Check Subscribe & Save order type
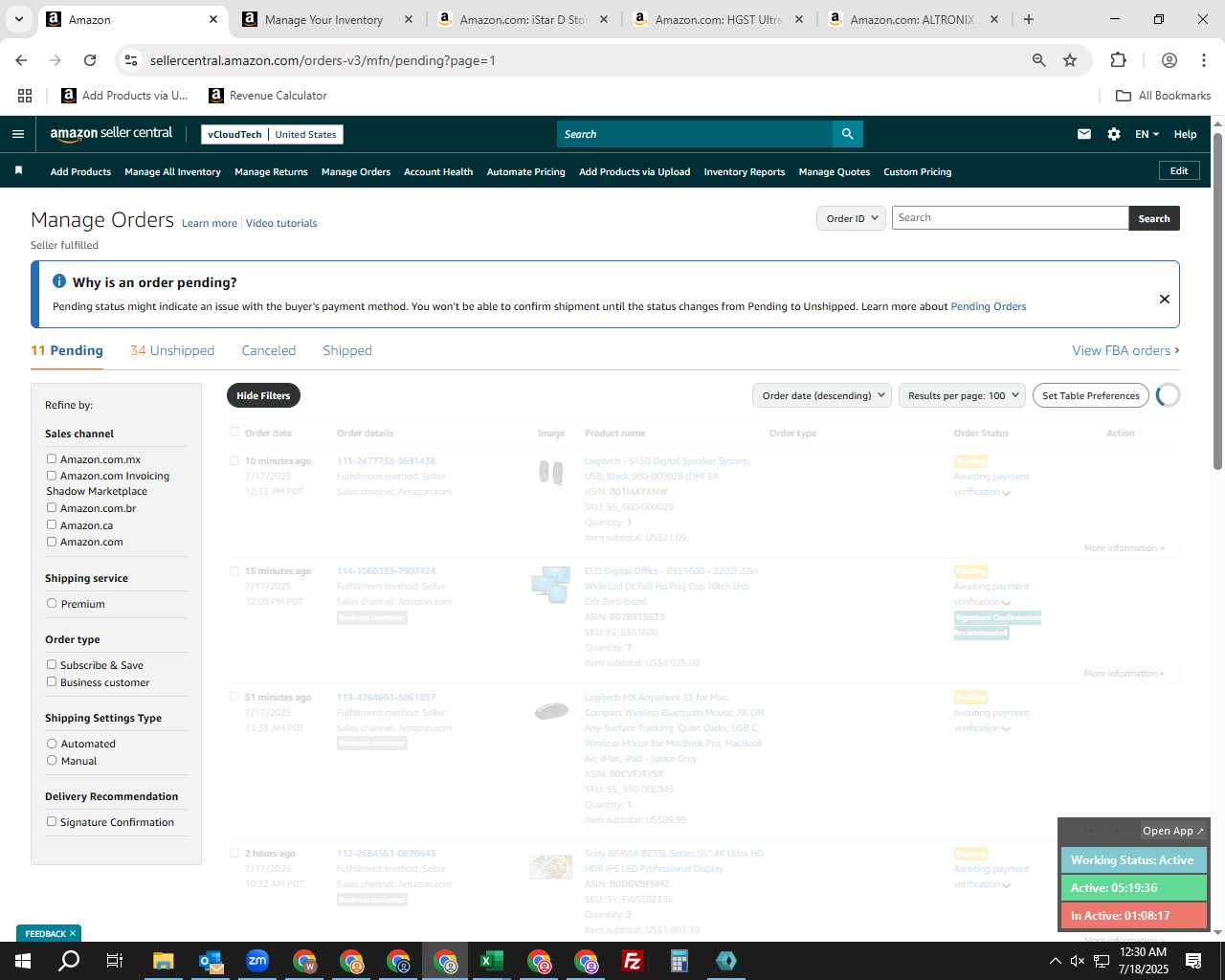 click(52, 664)
